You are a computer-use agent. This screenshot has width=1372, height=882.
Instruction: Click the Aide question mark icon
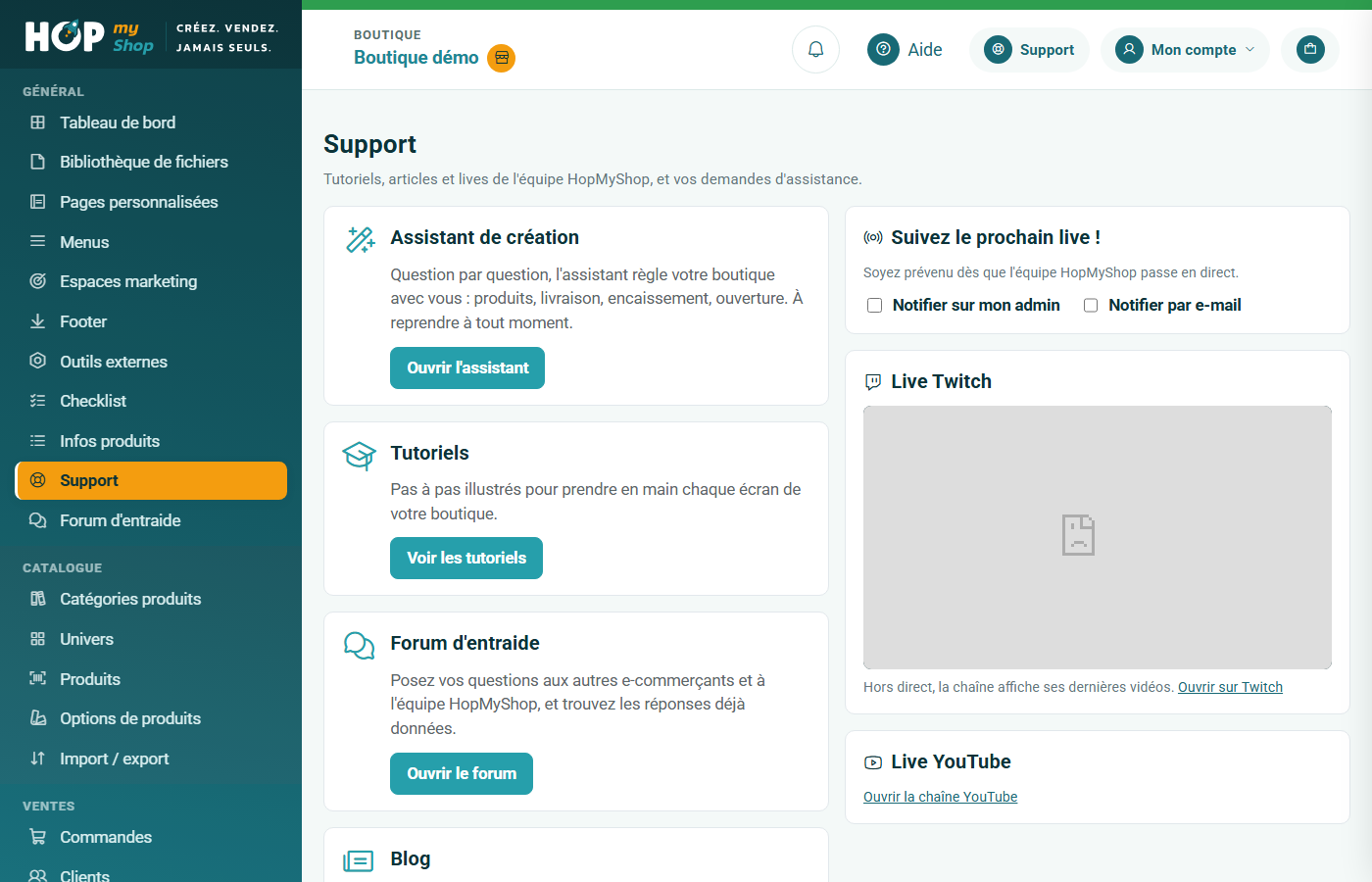(x=883, y=49)
